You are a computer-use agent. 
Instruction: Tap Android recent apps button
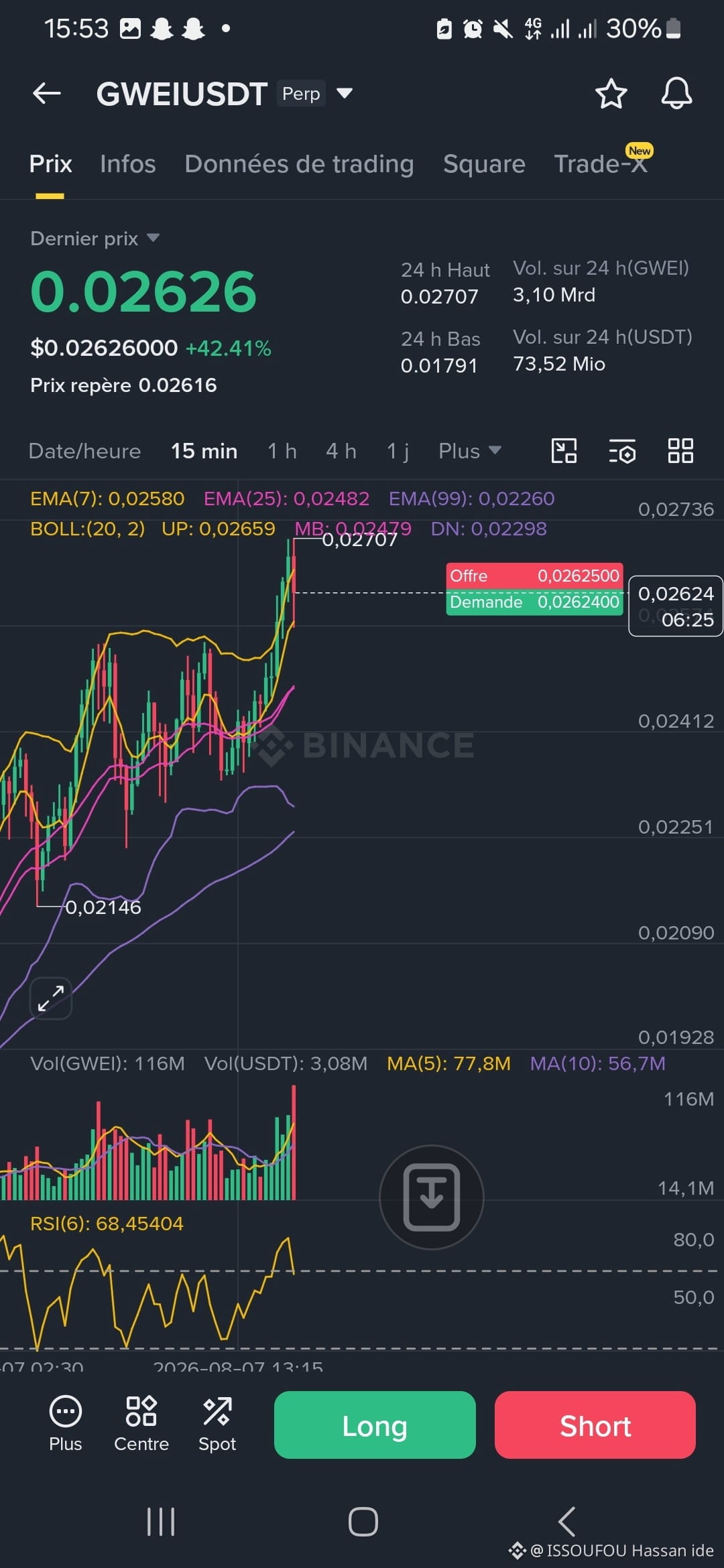161,1522
